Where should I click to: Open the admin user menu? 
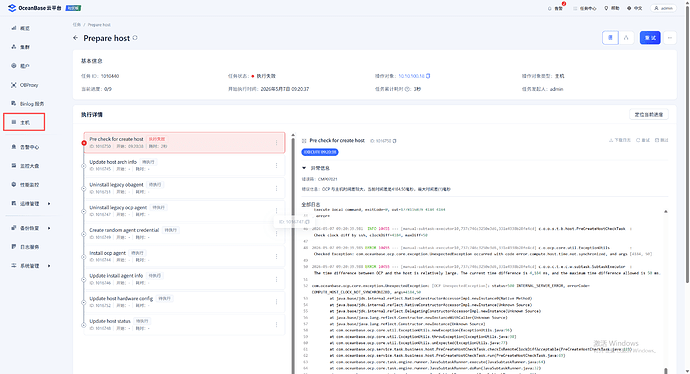pyautogui.click(x=664, y=8)
